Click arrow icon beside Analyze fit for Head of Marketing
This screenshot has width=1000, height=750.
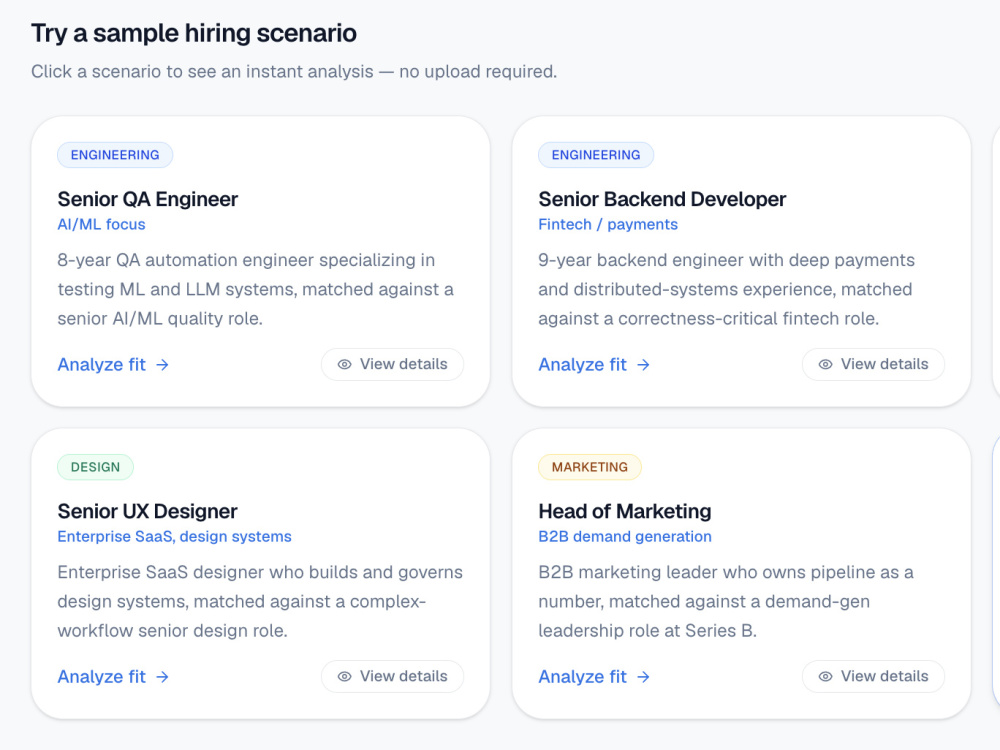643,677
